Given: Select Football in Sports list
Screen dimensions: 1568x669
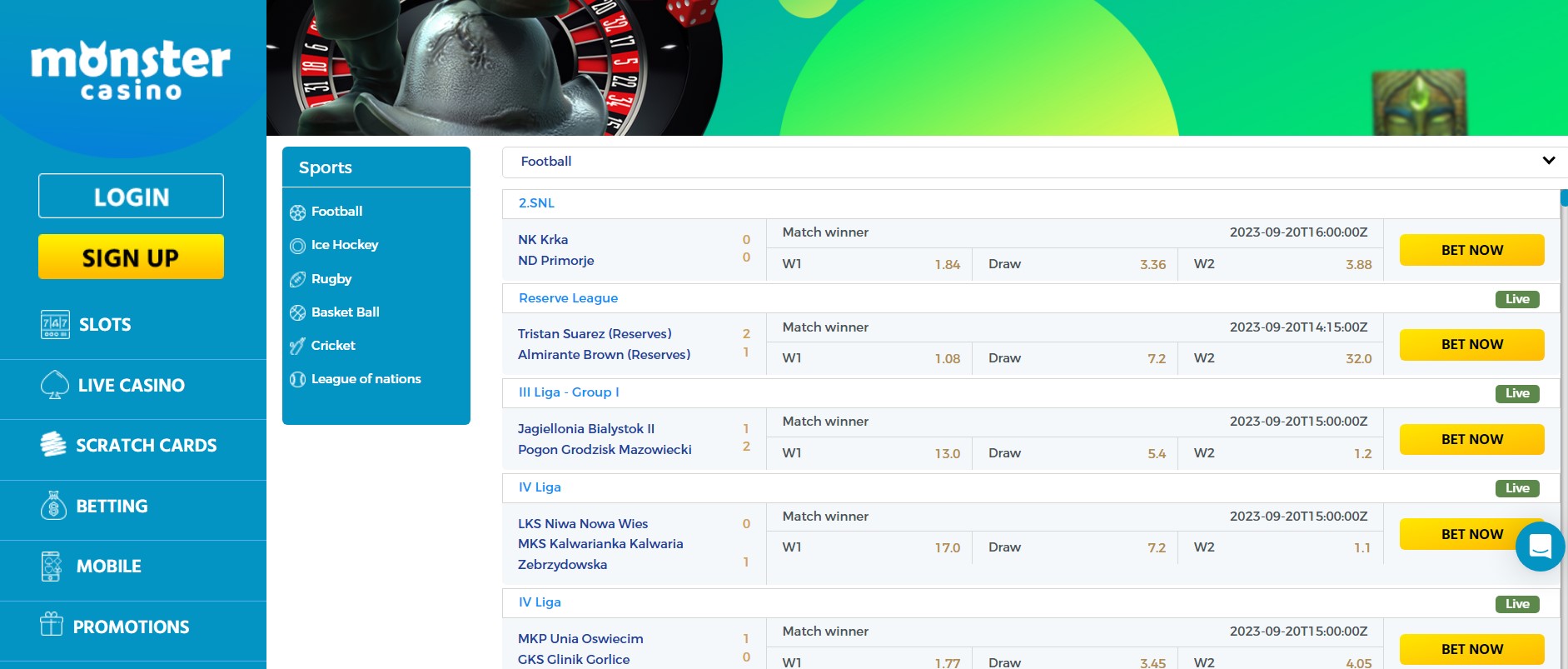Looking at the screenshot, I should point(336,212).
